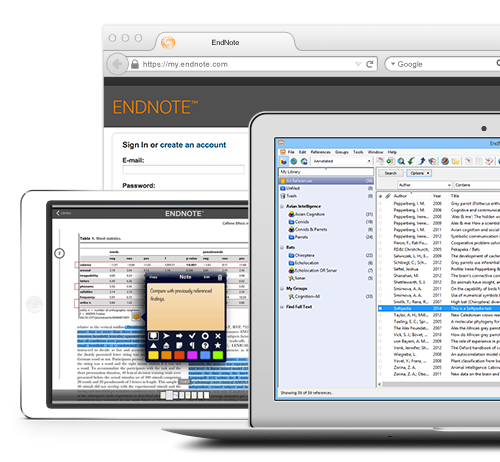Image resolution: width=500 pixels, height=462 pixels.
Task: Toggle read status dot for Seftel, Joshua row
Action: (380, 269)
